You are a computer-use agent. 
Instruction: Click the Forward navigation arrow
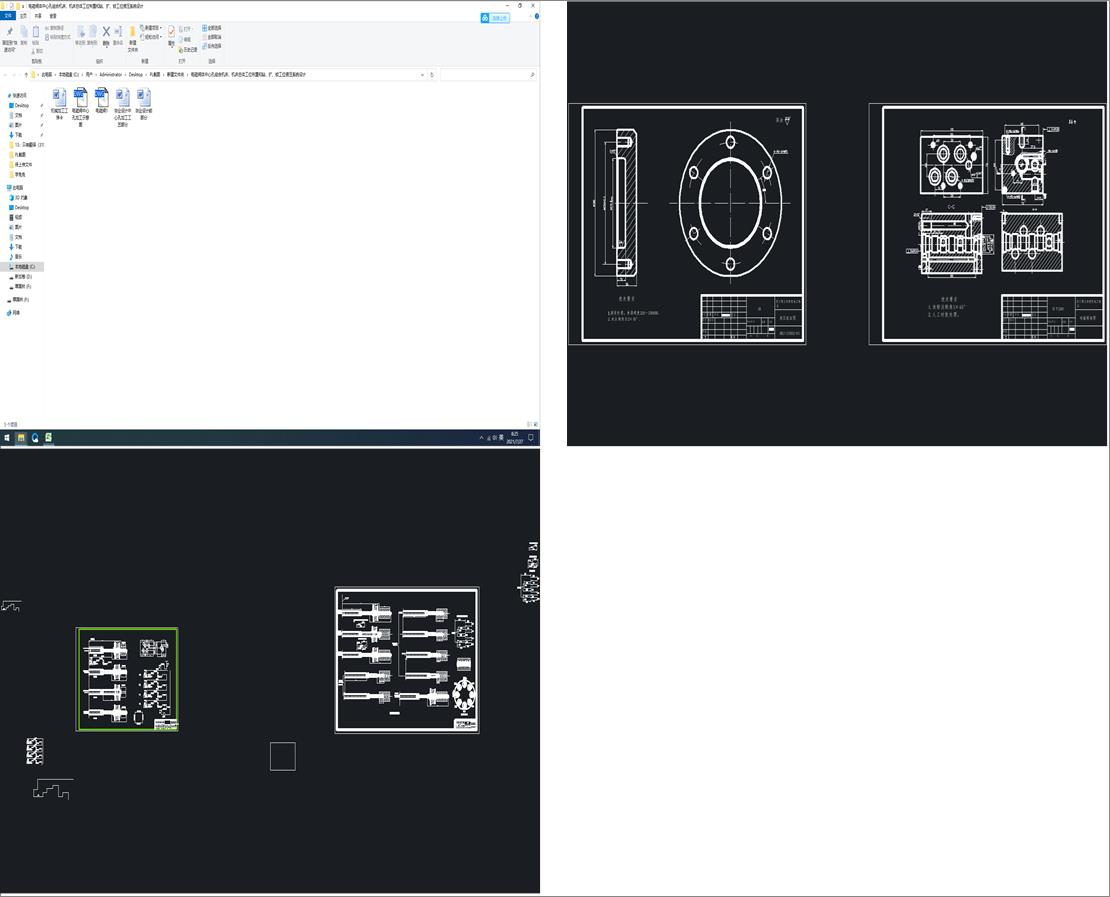pyautogui.click(x=14, y=74)
